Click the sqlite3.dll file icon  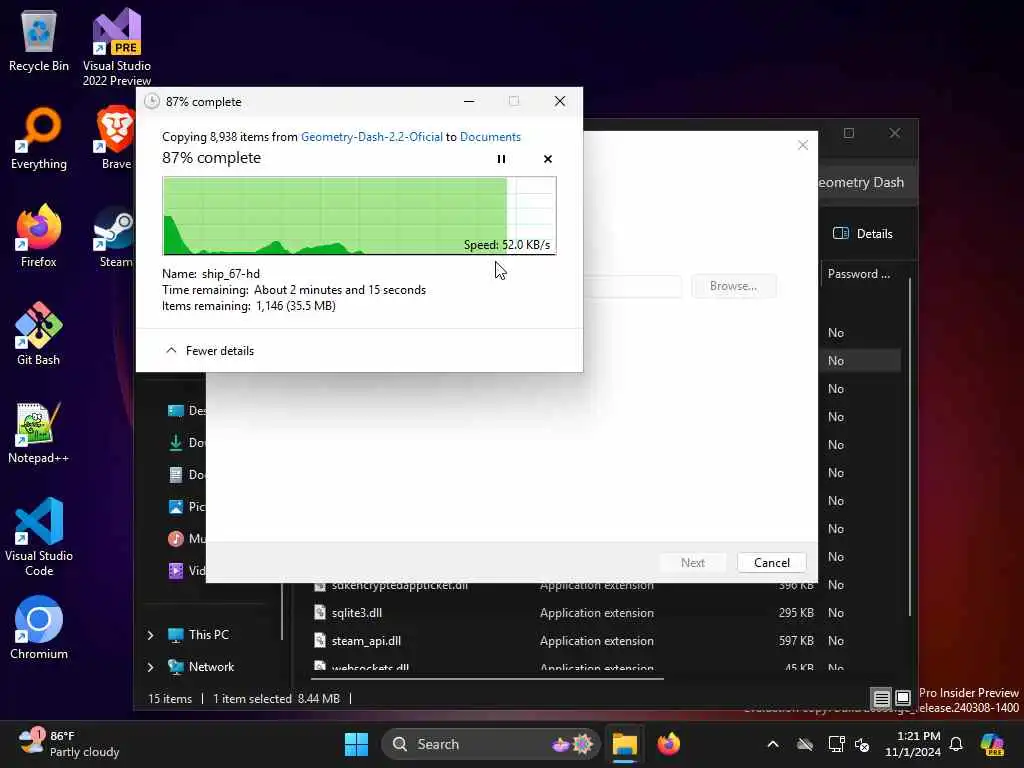pos(319,613)
